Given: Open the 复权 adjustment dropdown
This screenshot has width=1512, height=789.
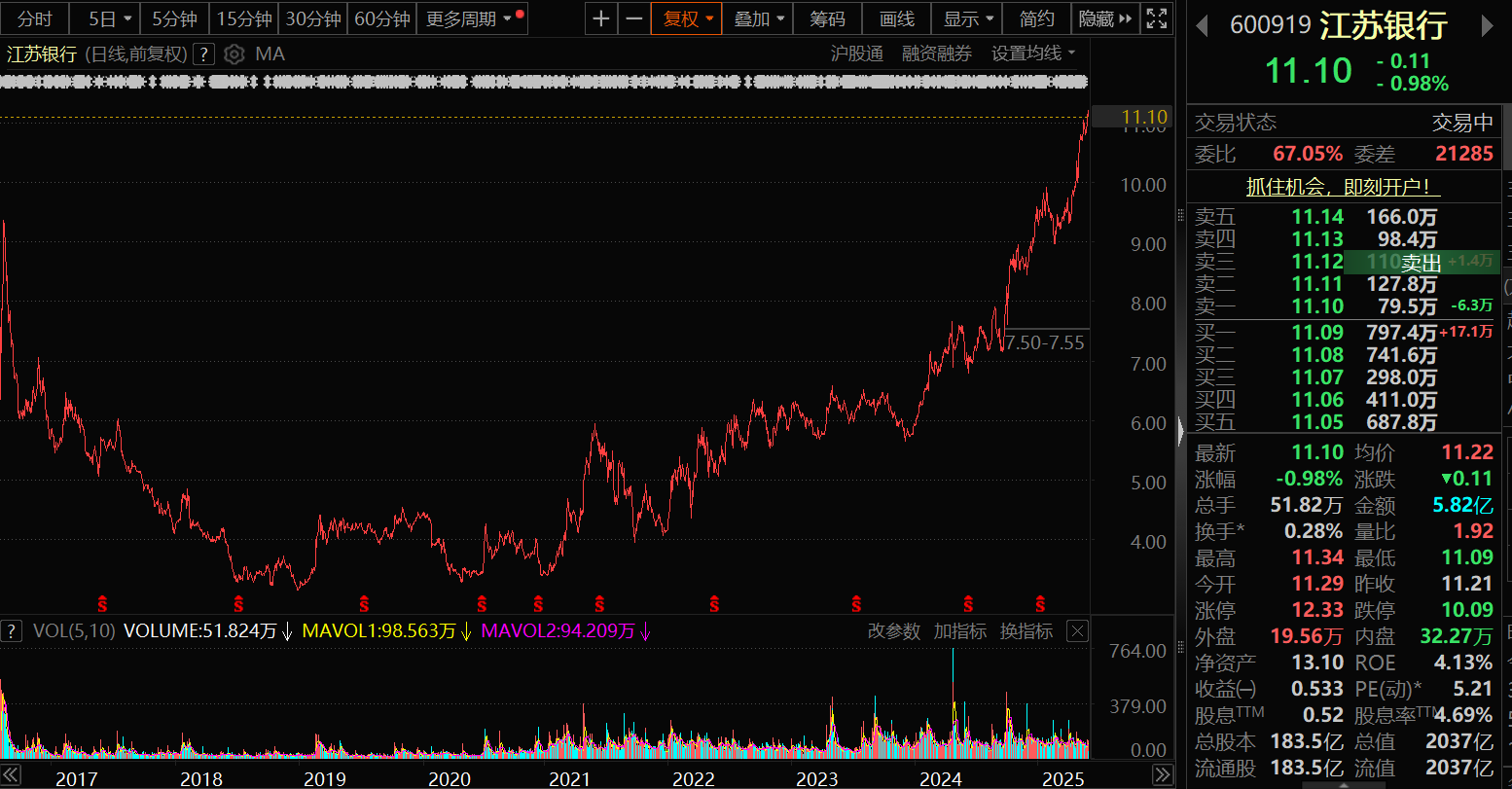Looking at the screenshot, I should click(687, 18).
